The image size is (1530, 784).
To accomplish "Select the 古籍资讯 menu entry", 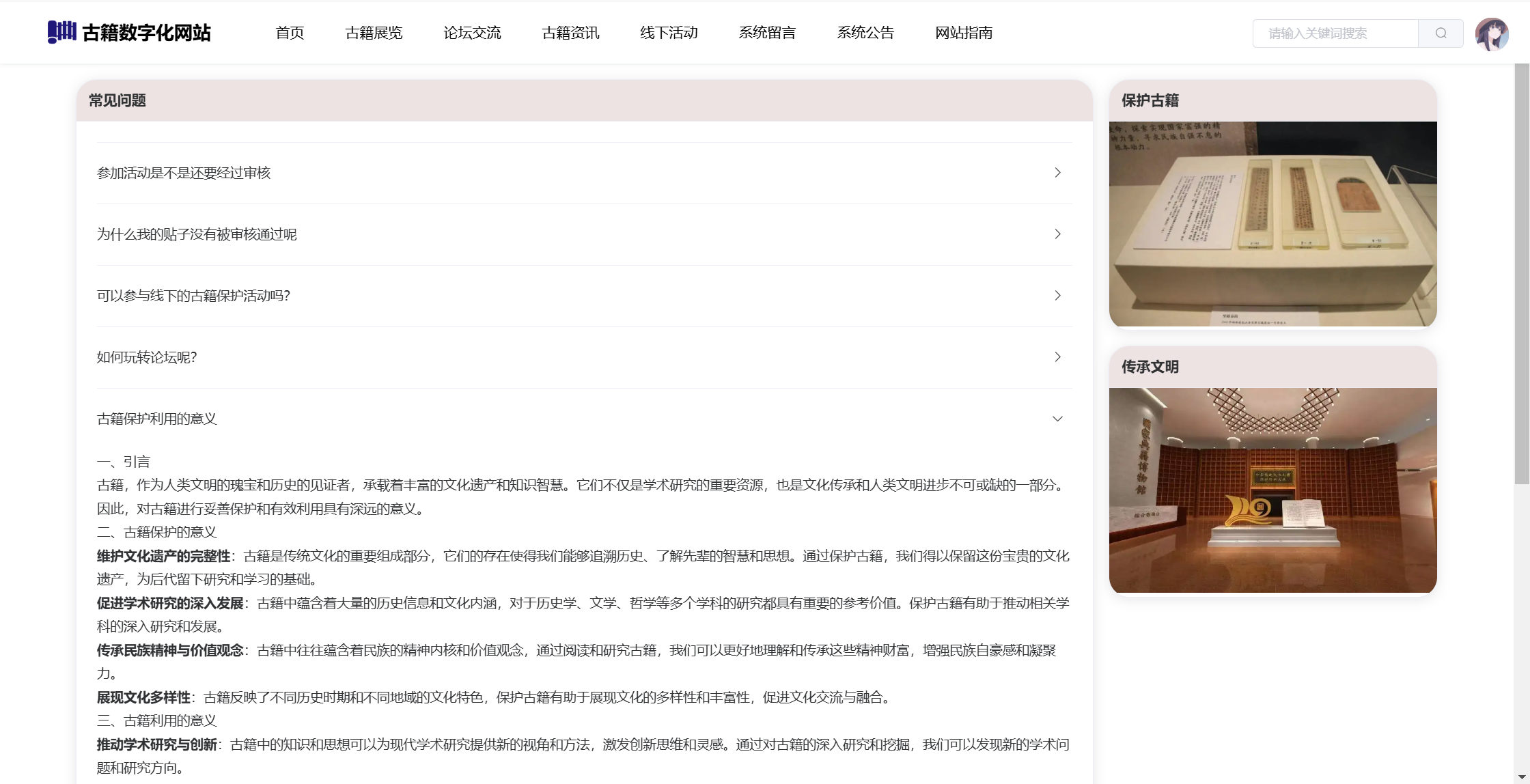I will 570,33.
